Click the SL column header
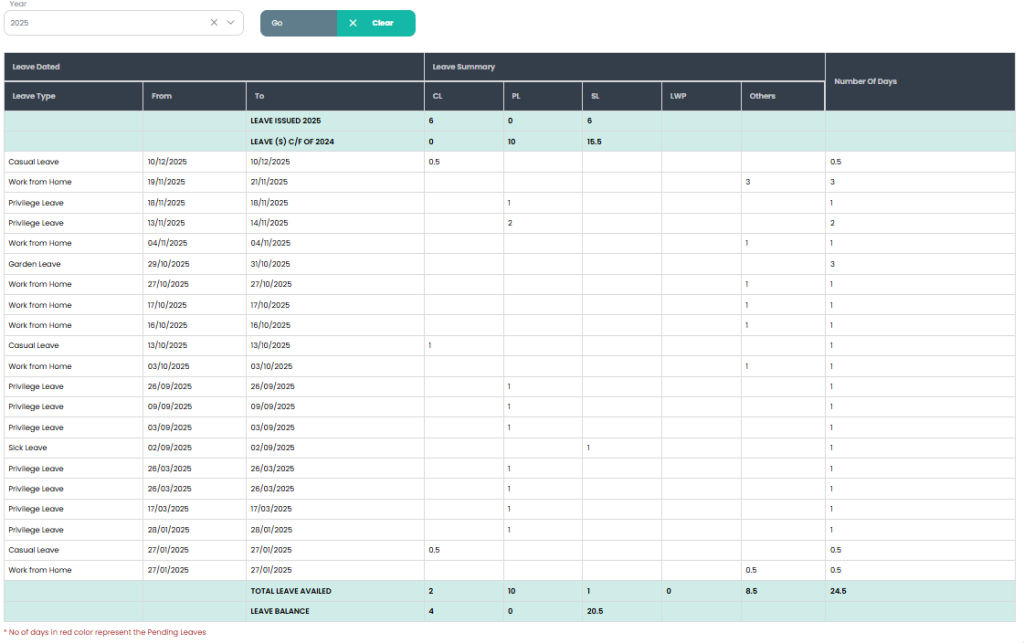1024x643 pixels. click(596, 96)
